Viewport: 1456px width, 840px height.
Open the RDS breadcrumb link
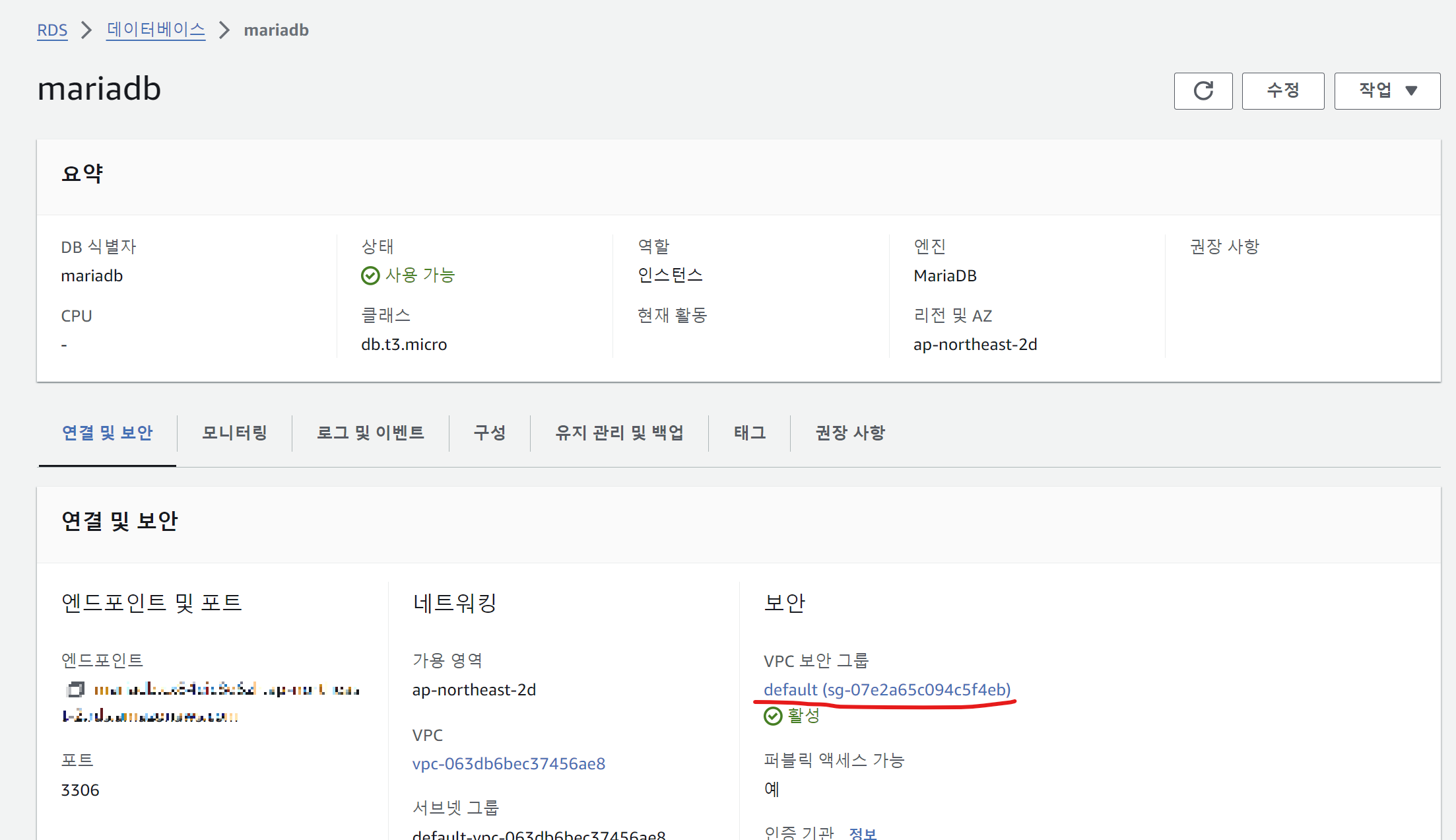[52, 30]
